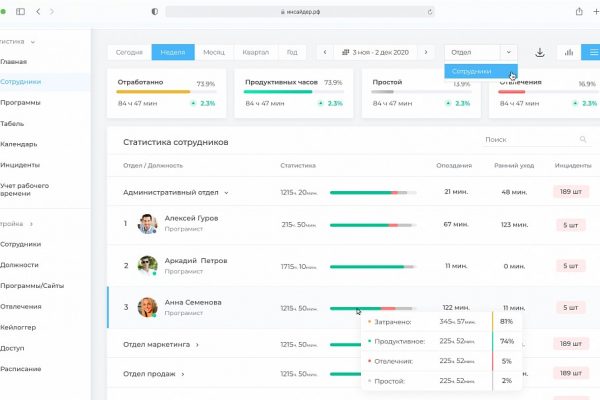Open Доступ settings in the sidebar
Image resolution: width=600 pixels, height=400 pixels.
(12, 348)
